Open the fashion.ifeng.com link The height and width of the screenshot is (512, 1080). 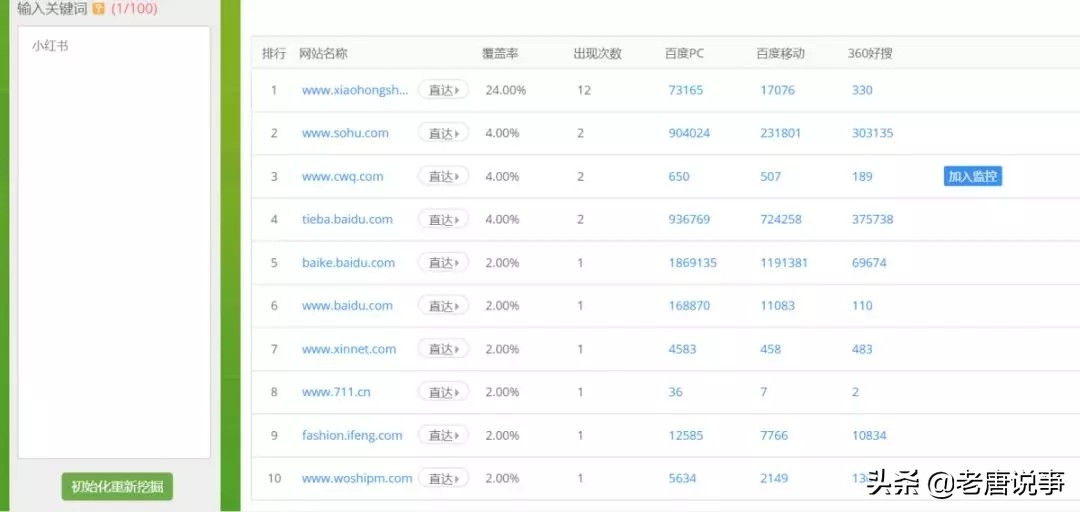(352, 435)
